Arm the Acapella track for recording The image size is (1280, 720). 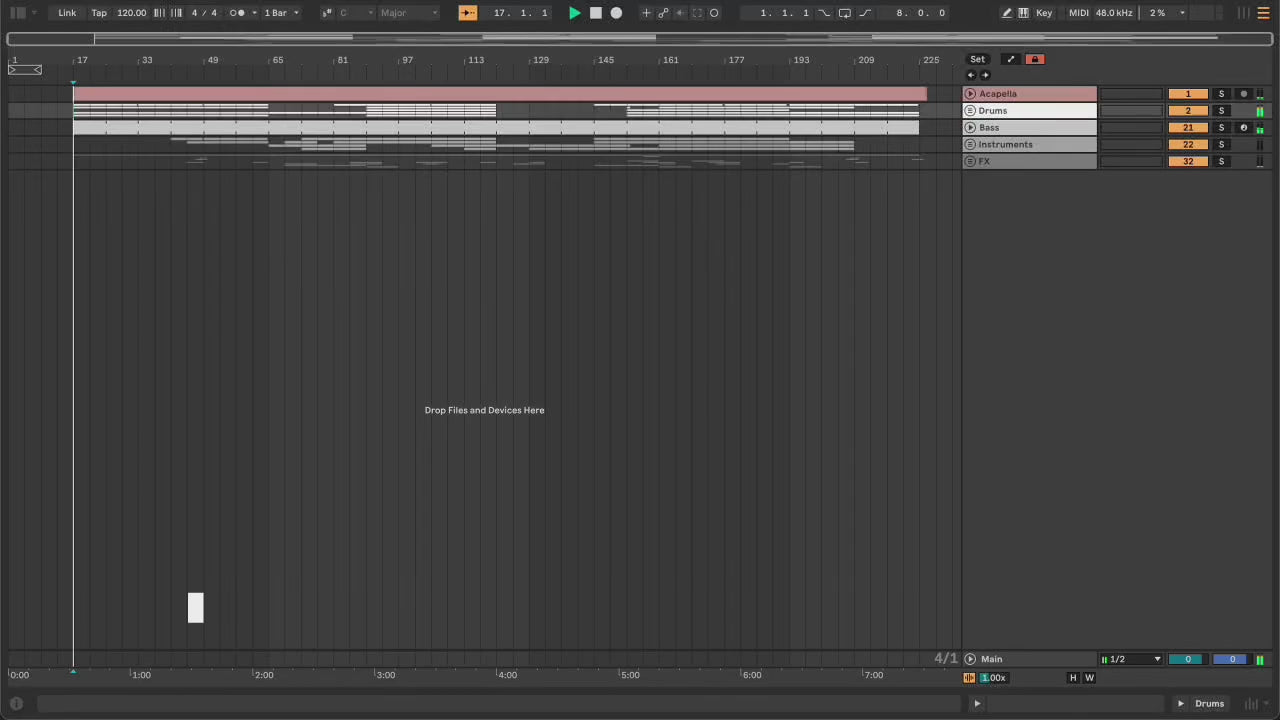[x=1243, y=94]
